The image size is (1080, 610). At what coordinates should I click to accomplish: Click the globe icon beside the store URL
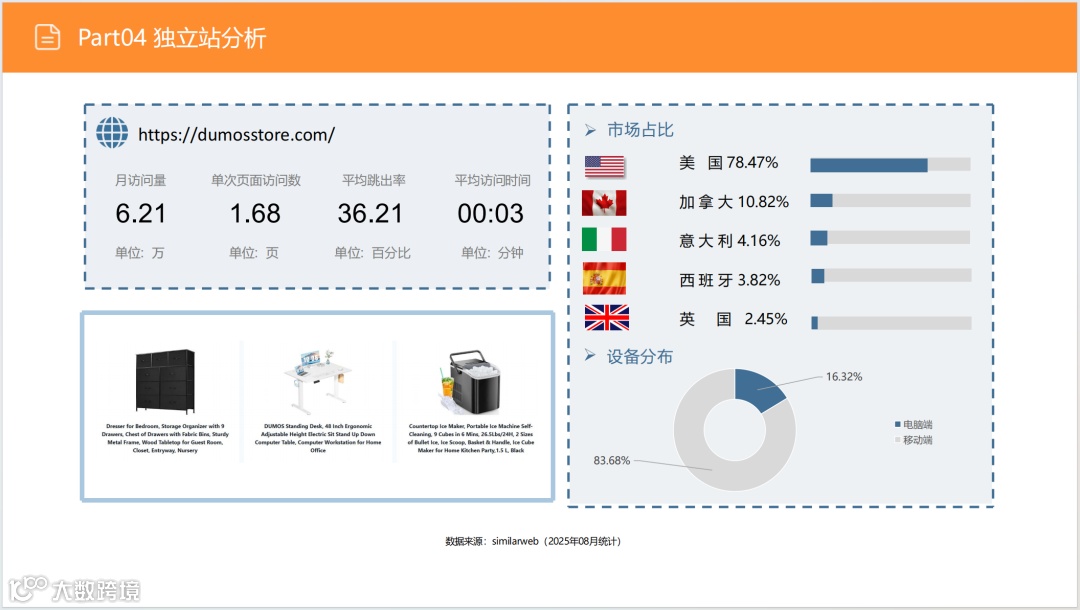pyautogui.click(x=112, y=132)
